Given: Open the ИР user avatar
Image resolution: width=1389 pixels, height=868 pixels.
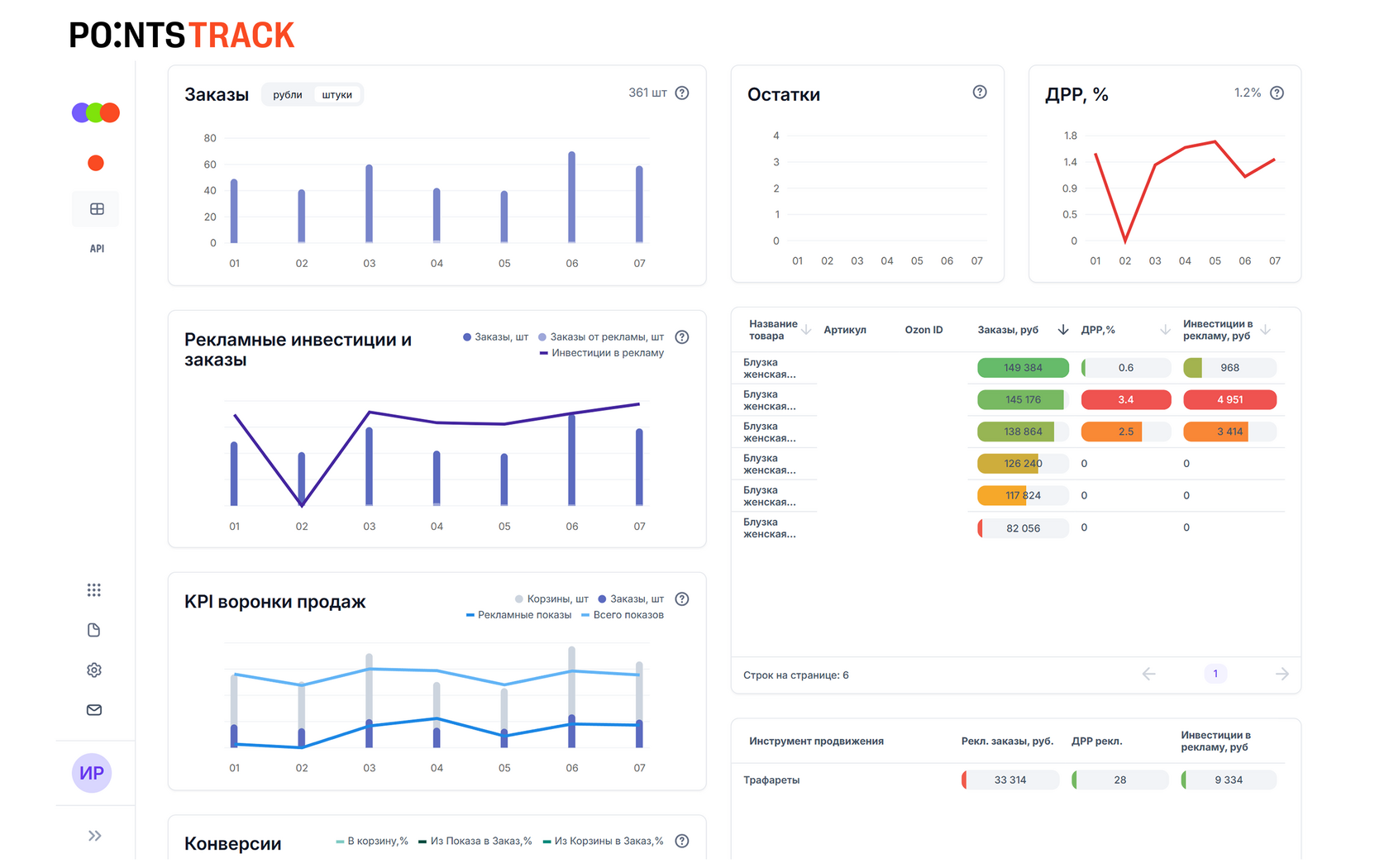Looking at the screenshot, I should tap(92, 773).
